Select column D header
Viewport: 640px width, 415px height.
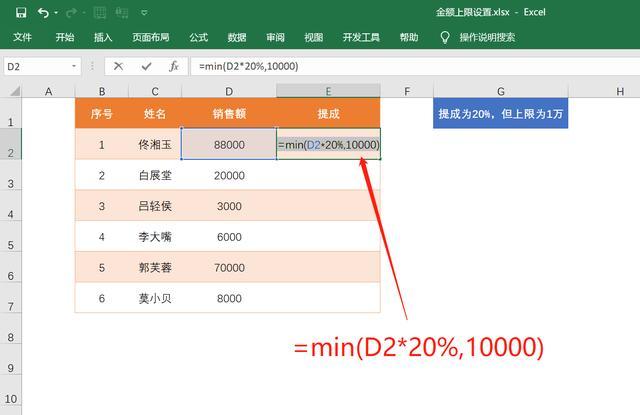228,91
